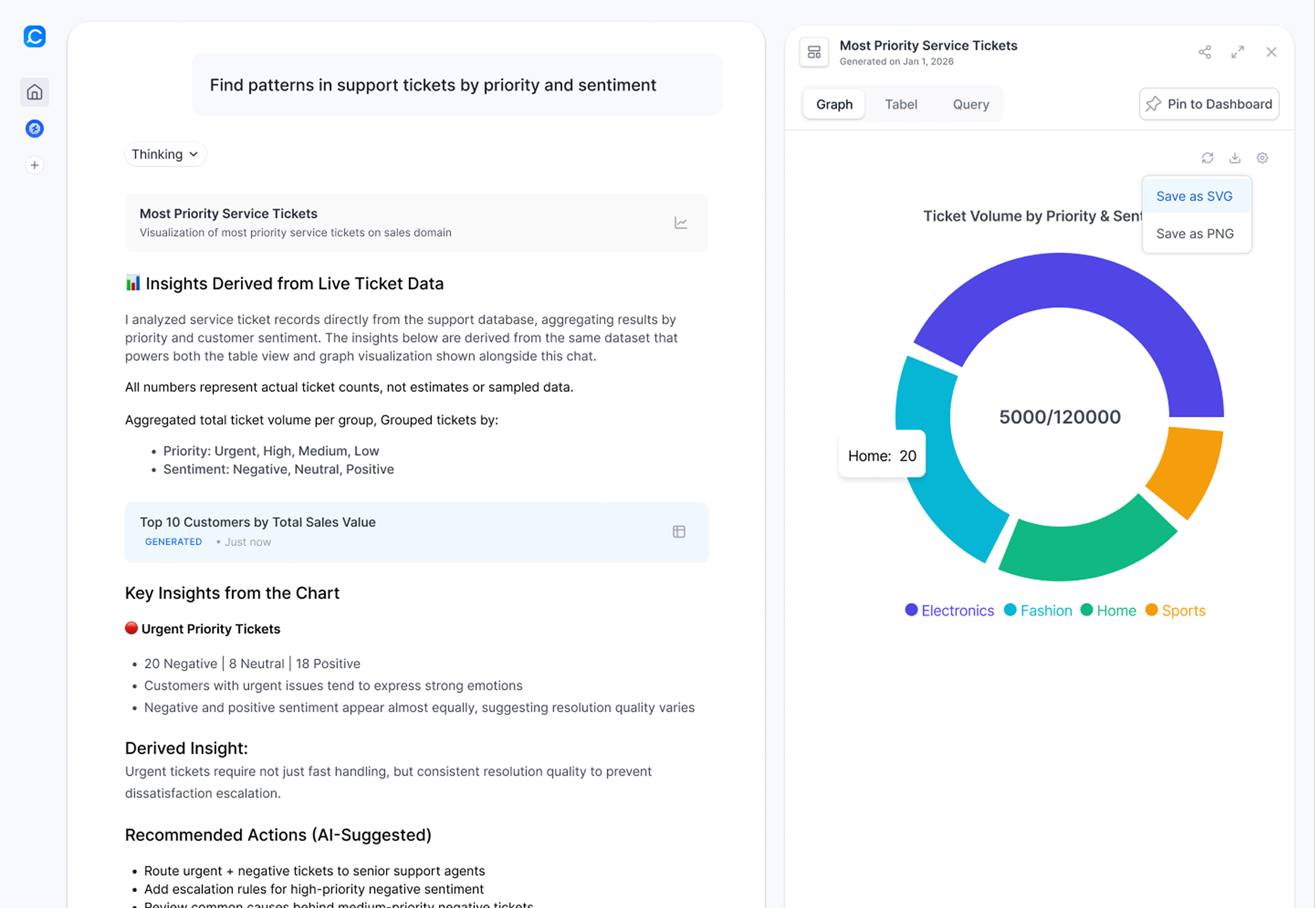Expand the chart panel to fullscreen

click(1238, 52)
